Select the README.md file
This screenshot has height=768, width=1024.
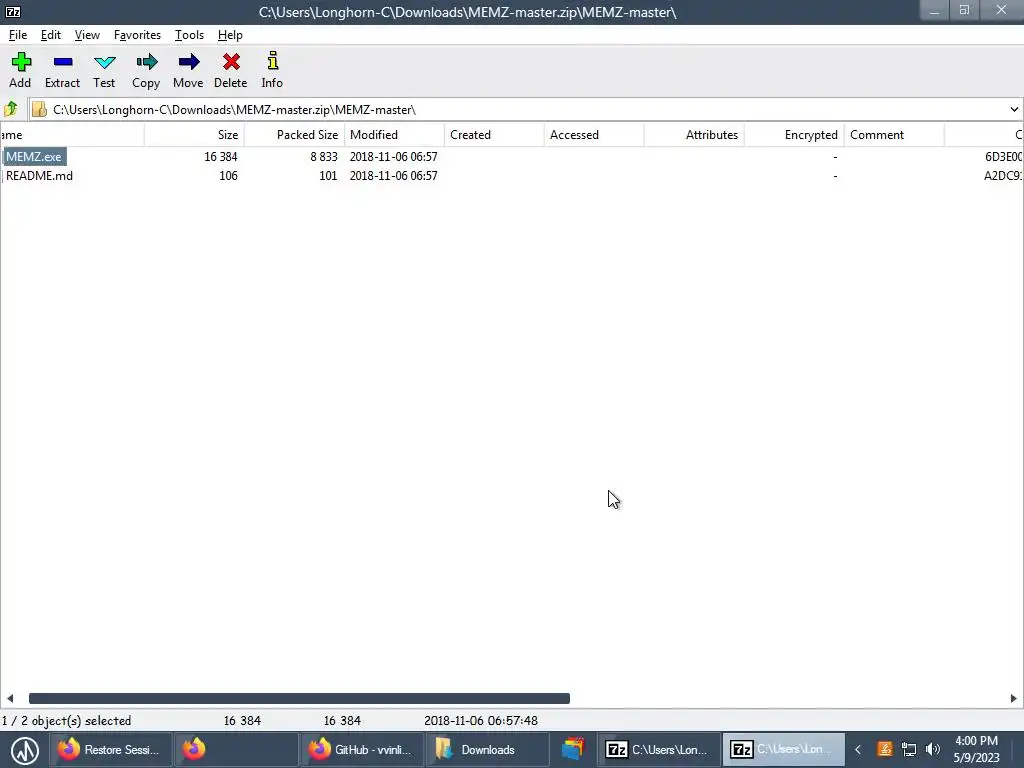coord(39,176)
